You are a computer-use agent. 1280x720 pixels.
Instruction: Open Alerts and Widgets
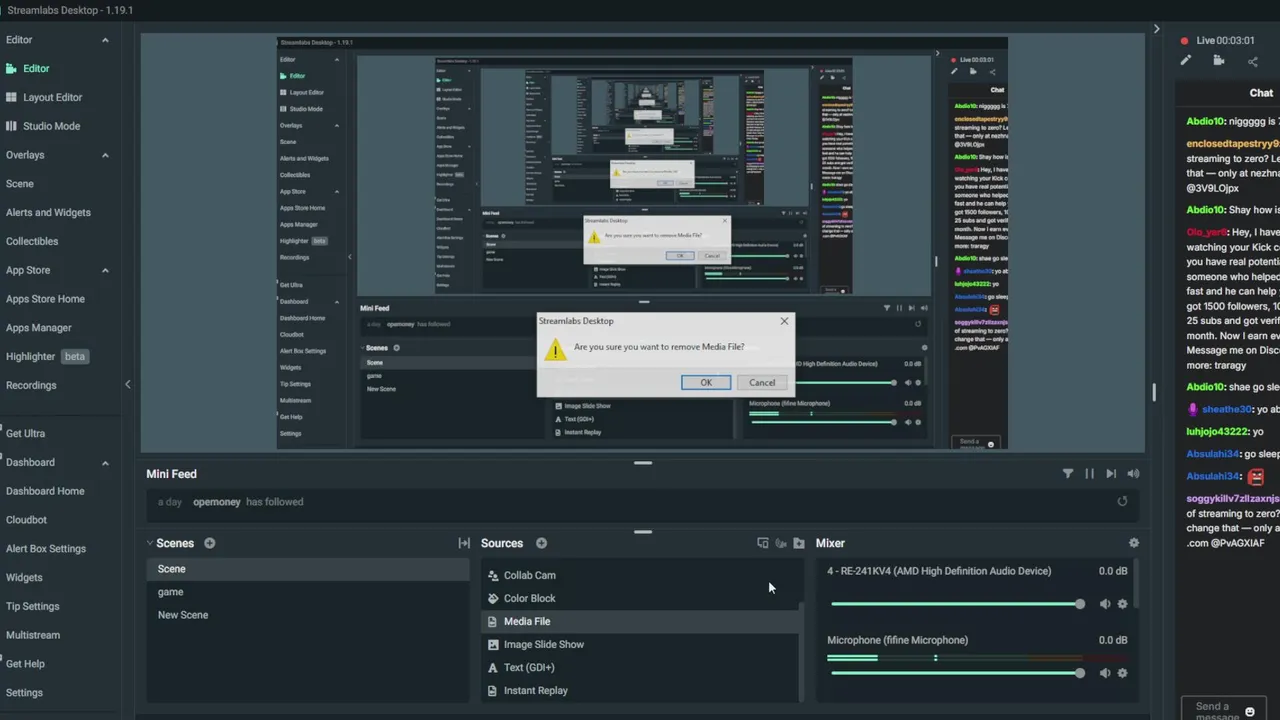(x=48, y=213)
